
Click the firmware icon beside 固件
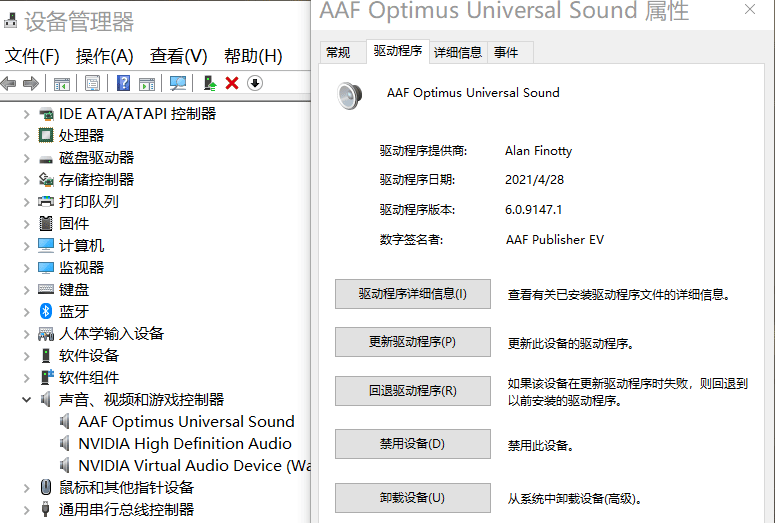[46, 224]
